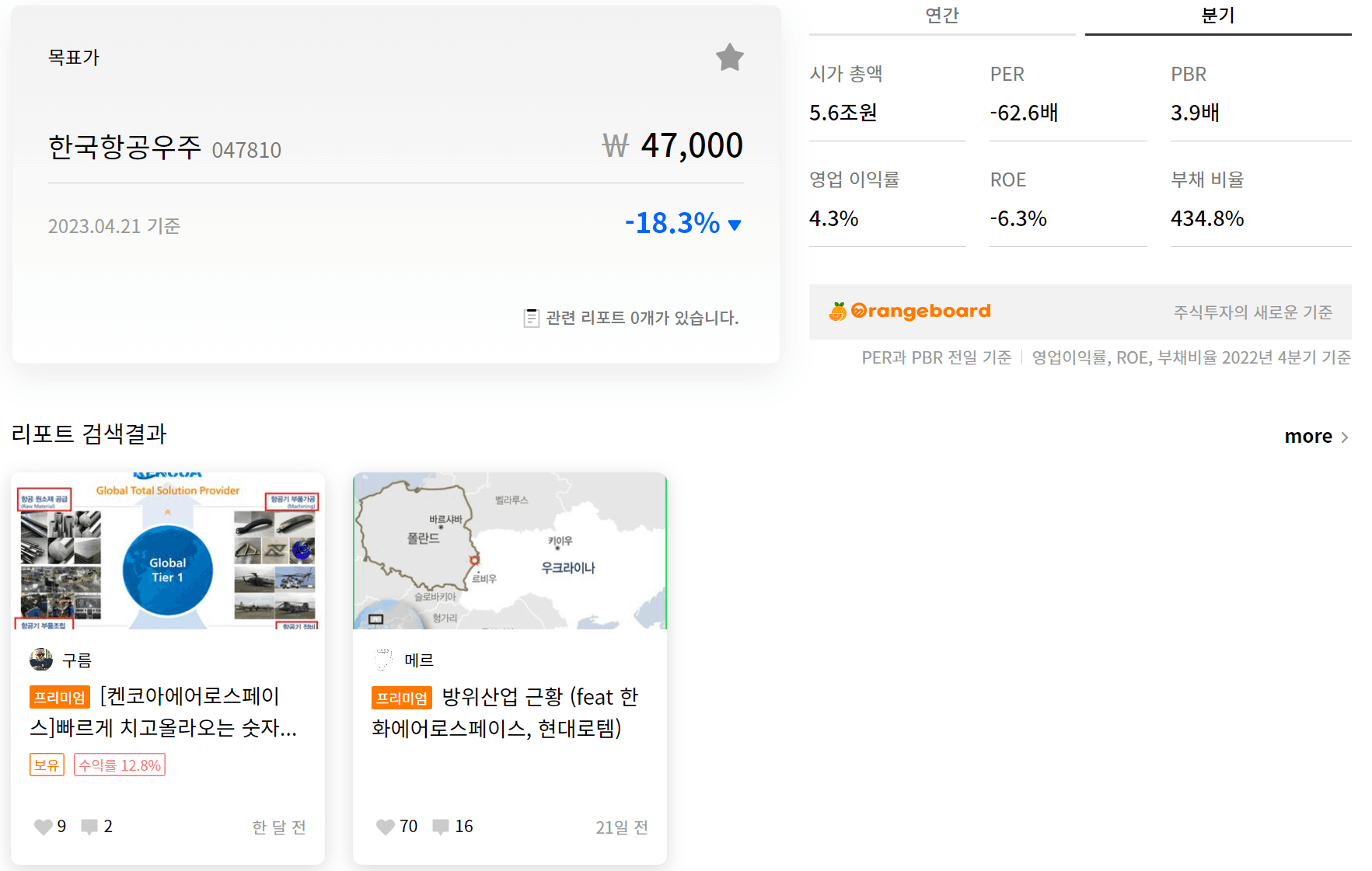The width and height of the screenshot is (1372, 871).
Task: Click comment count 16
Action: [x=464, y=827]
